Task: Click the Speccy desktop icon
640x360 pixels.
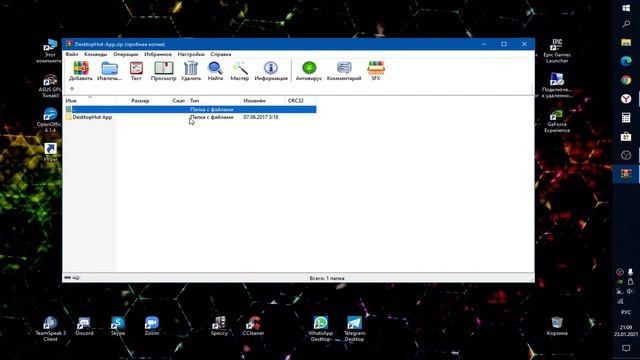Action: [x=219, y=327]
